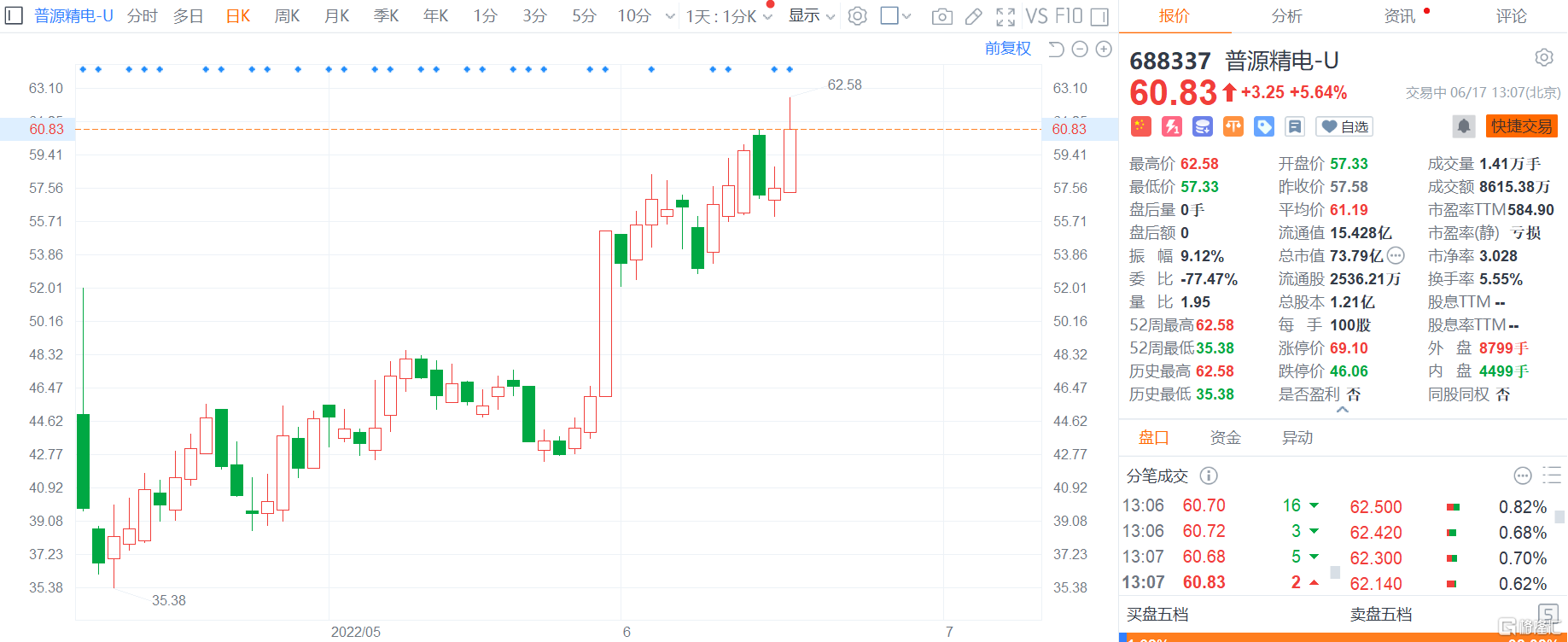Viewport: 1568px width, 642px height.
Task: Open the 显示 display dropdown
Action: pos(811,16)
